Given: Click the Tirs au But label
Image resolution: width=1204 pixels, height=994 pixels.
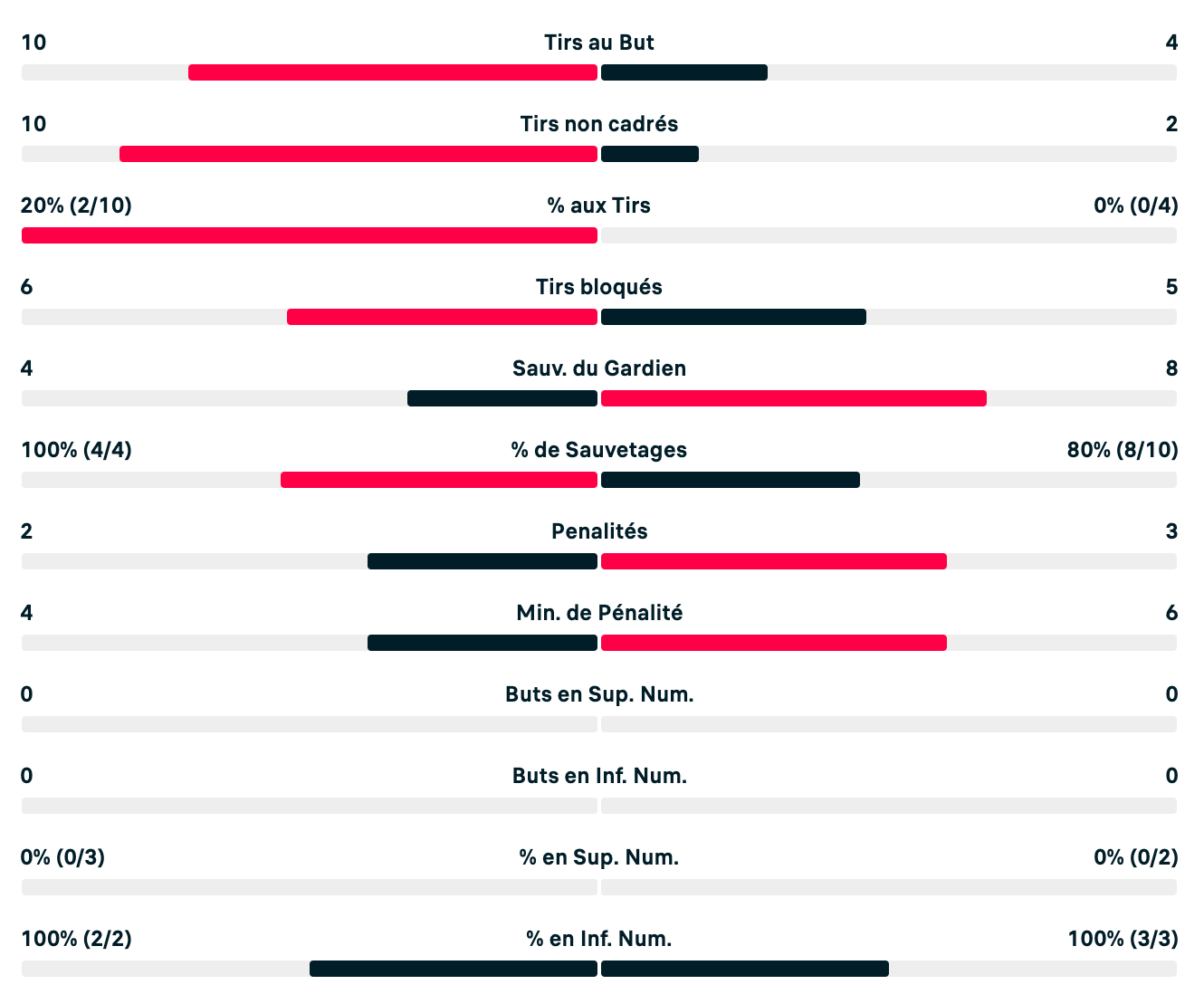Looking at the screenshot, I should [x=599, y=43].
